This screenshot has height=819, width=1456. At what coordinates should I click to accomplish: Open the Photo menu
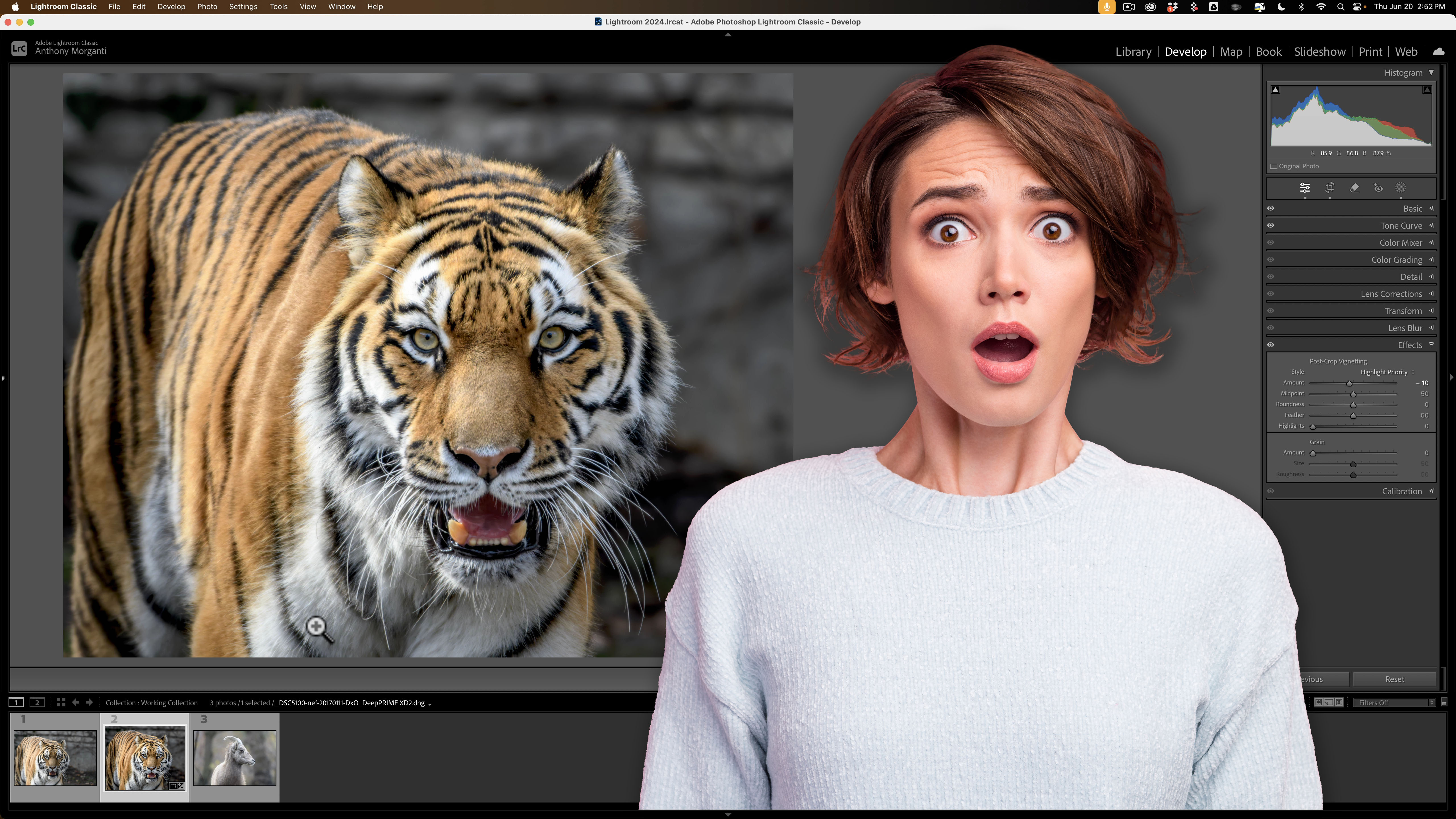tap(207, 6)
